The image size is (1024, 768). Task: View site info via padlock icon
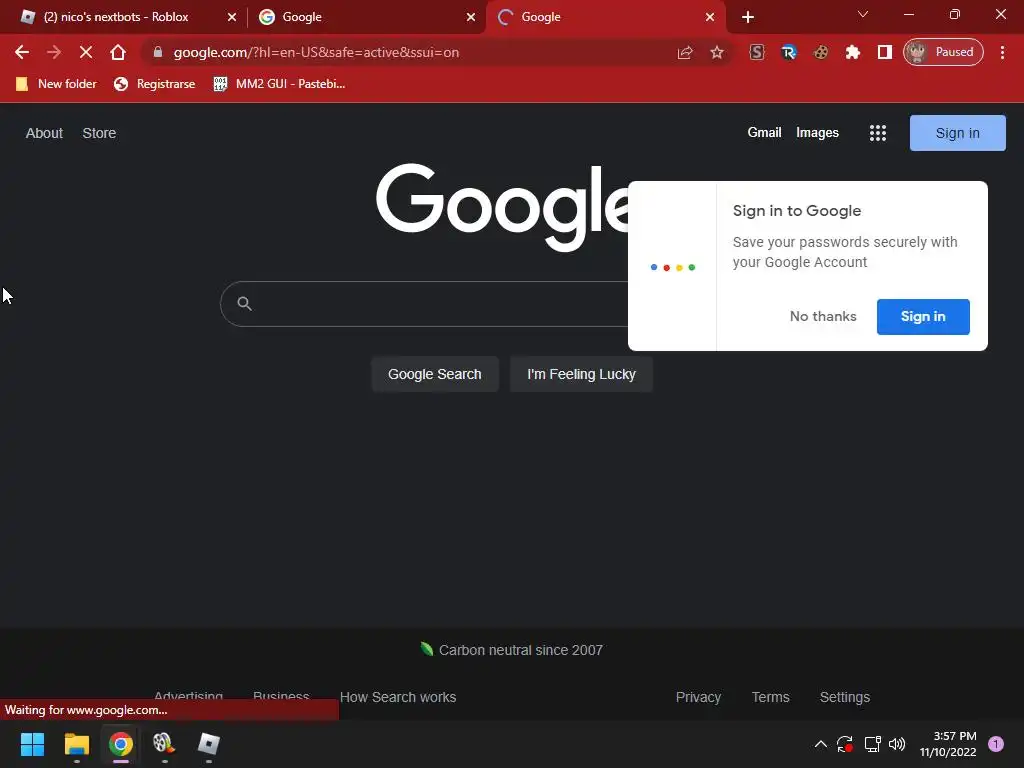pyautogui.click(x=157, y=52)
